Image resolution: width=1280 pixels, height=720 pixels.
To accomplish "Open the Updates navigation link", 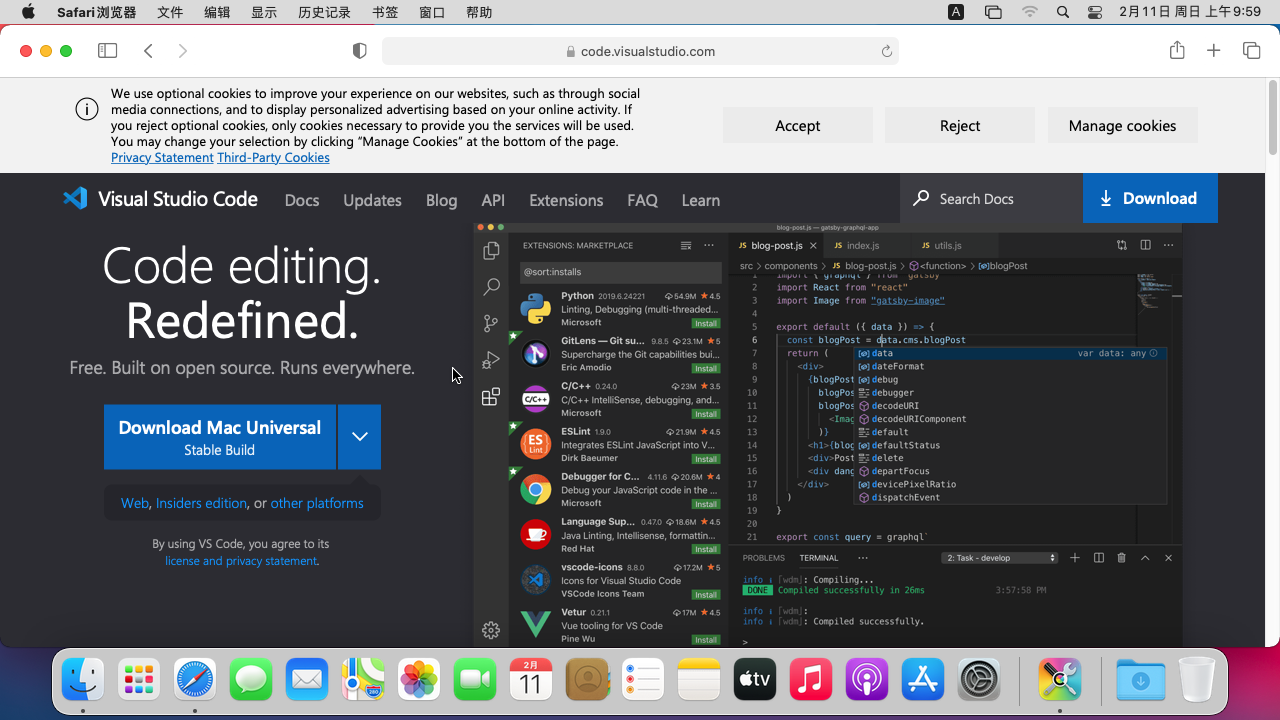I will [x=372, y=200].
